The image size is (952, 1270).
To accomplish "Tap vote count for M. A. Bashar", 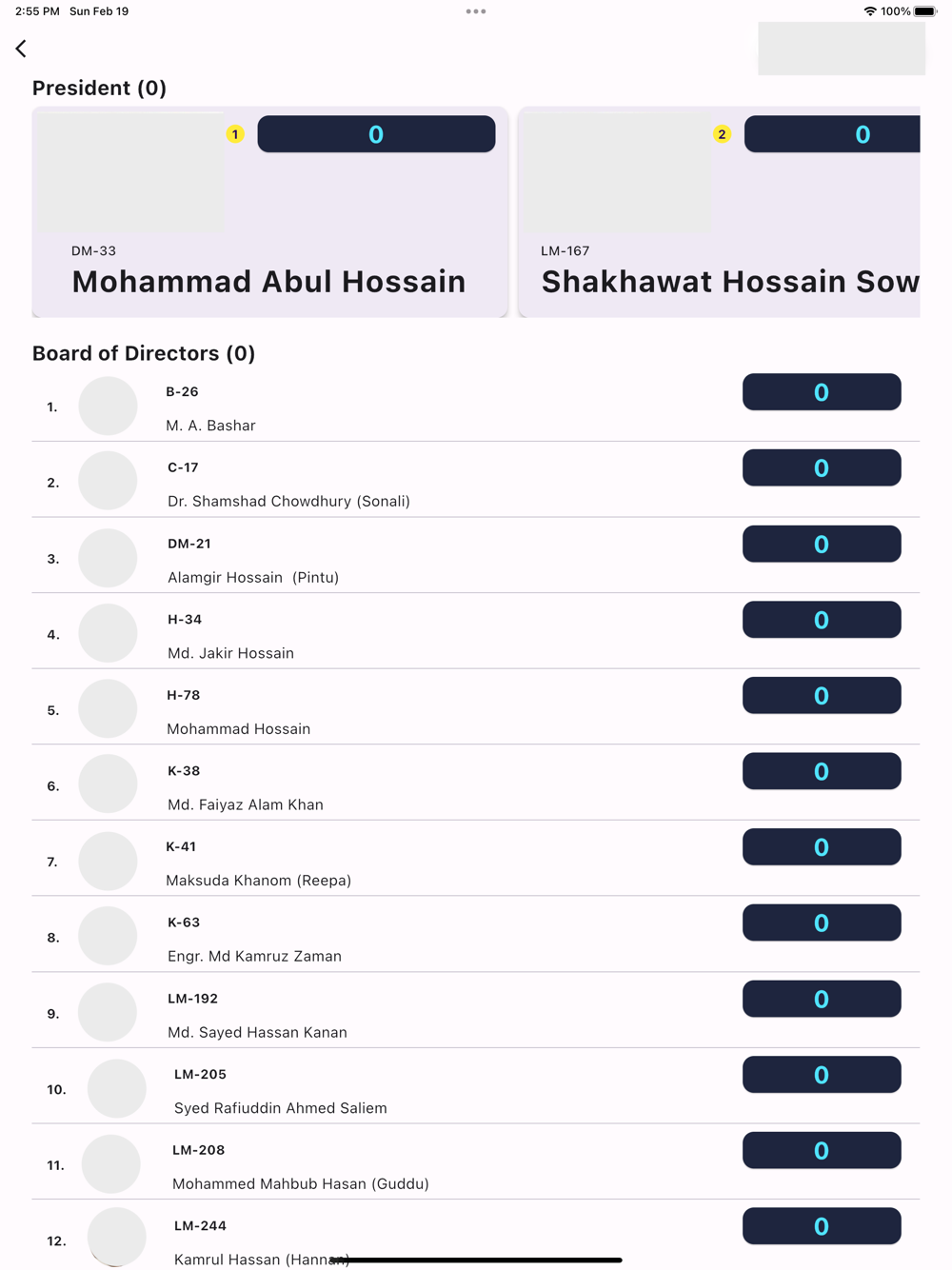I will click(x=822, y=392).
